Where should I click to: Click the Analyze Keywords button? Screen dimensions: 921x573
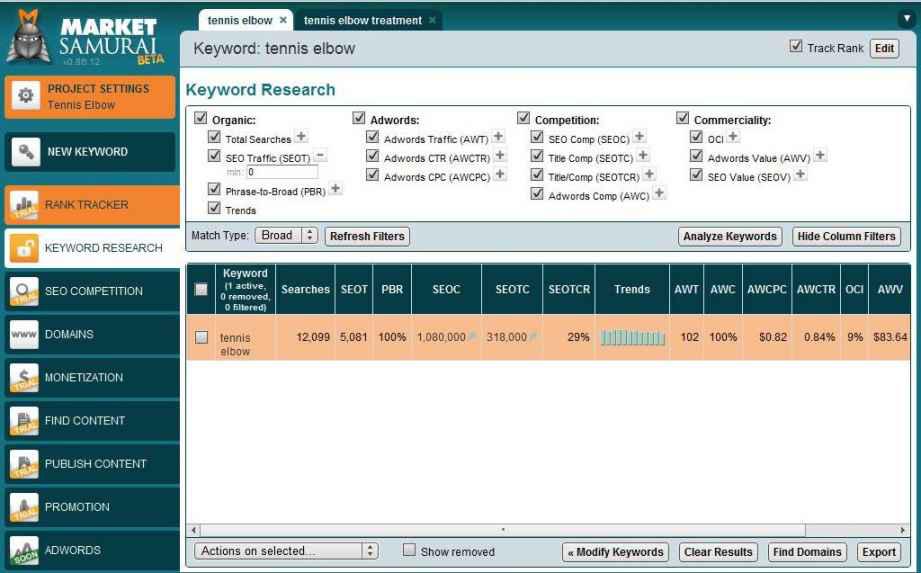click(730, 236)
